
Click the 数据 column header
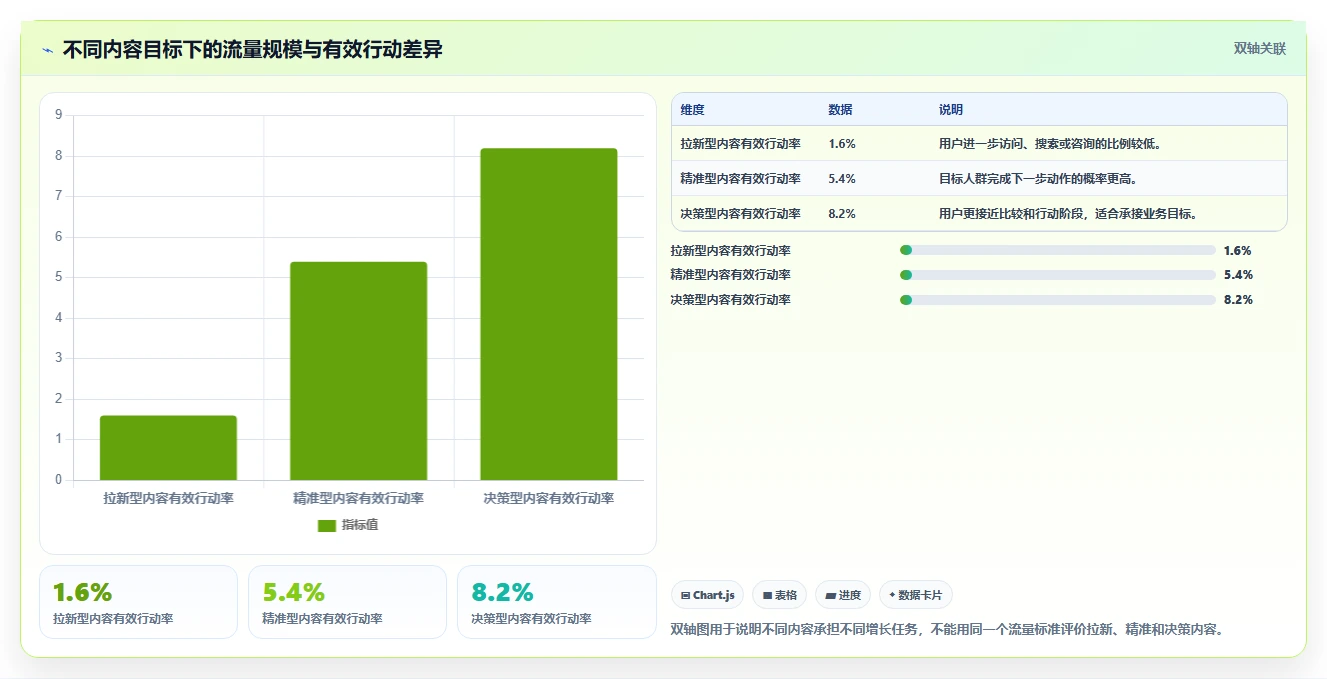840,110
